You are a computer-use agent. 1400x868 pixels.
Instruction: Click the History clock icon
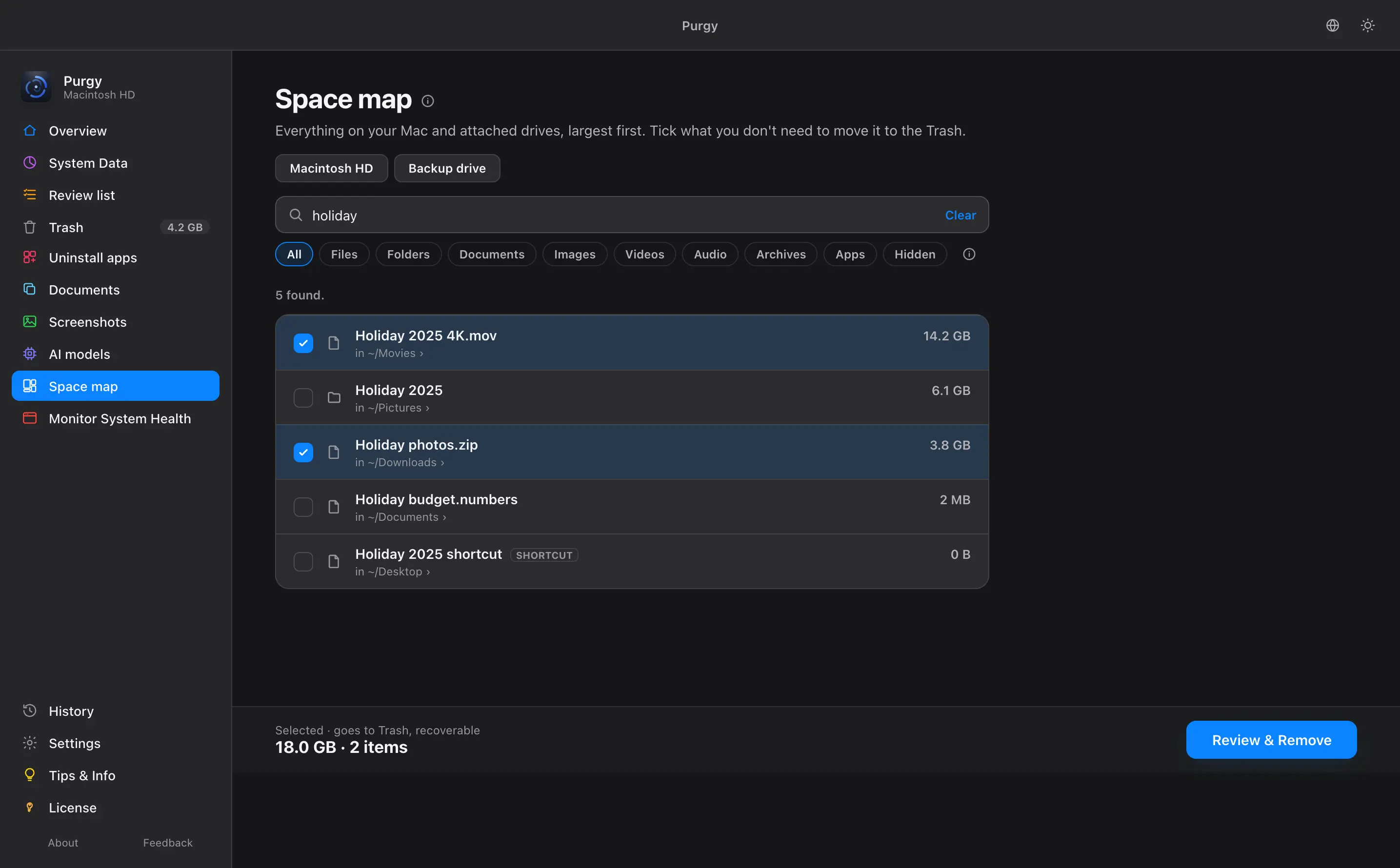tap(30, 710)
